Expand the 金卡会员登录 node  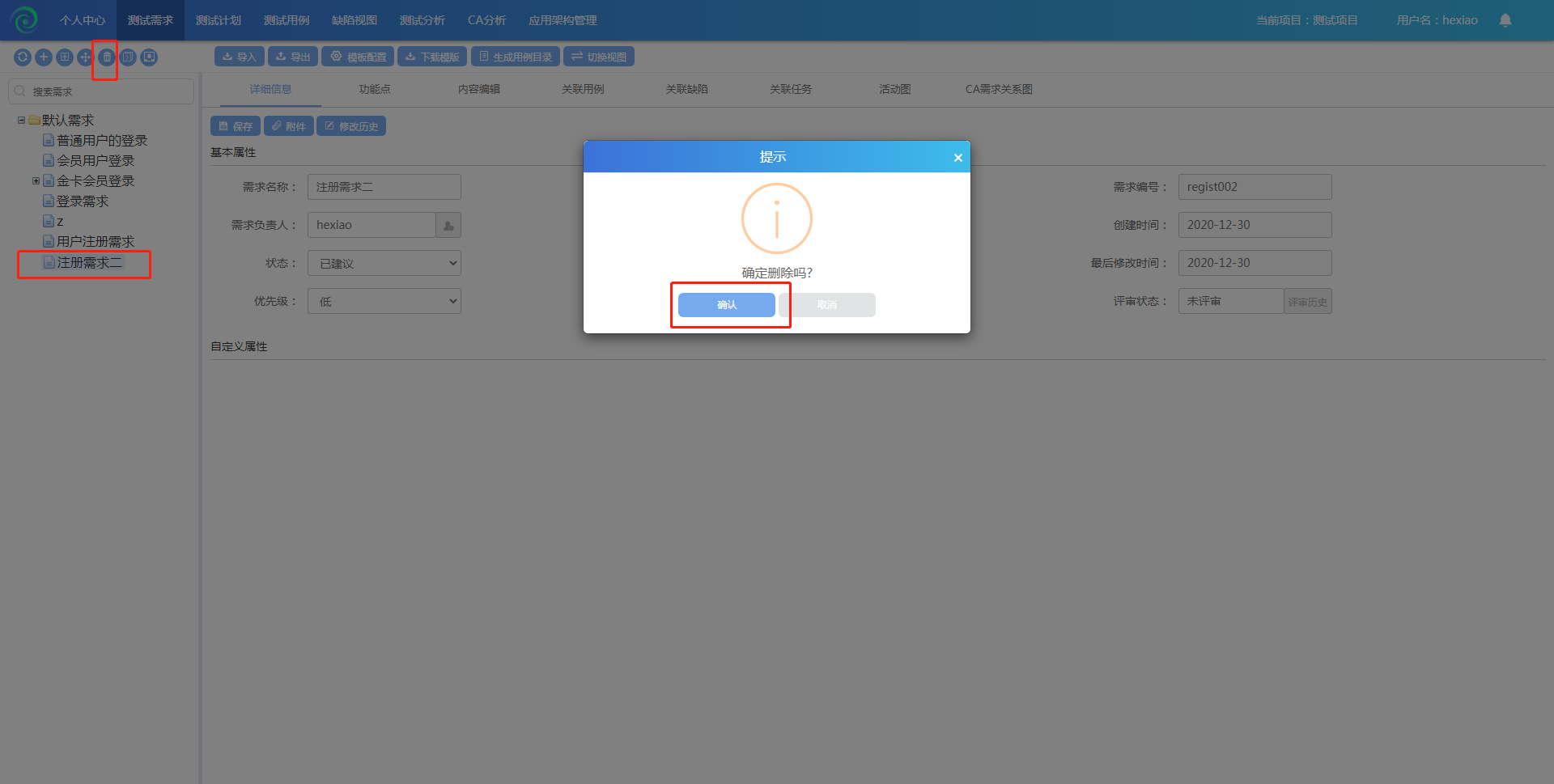point(36,181)
